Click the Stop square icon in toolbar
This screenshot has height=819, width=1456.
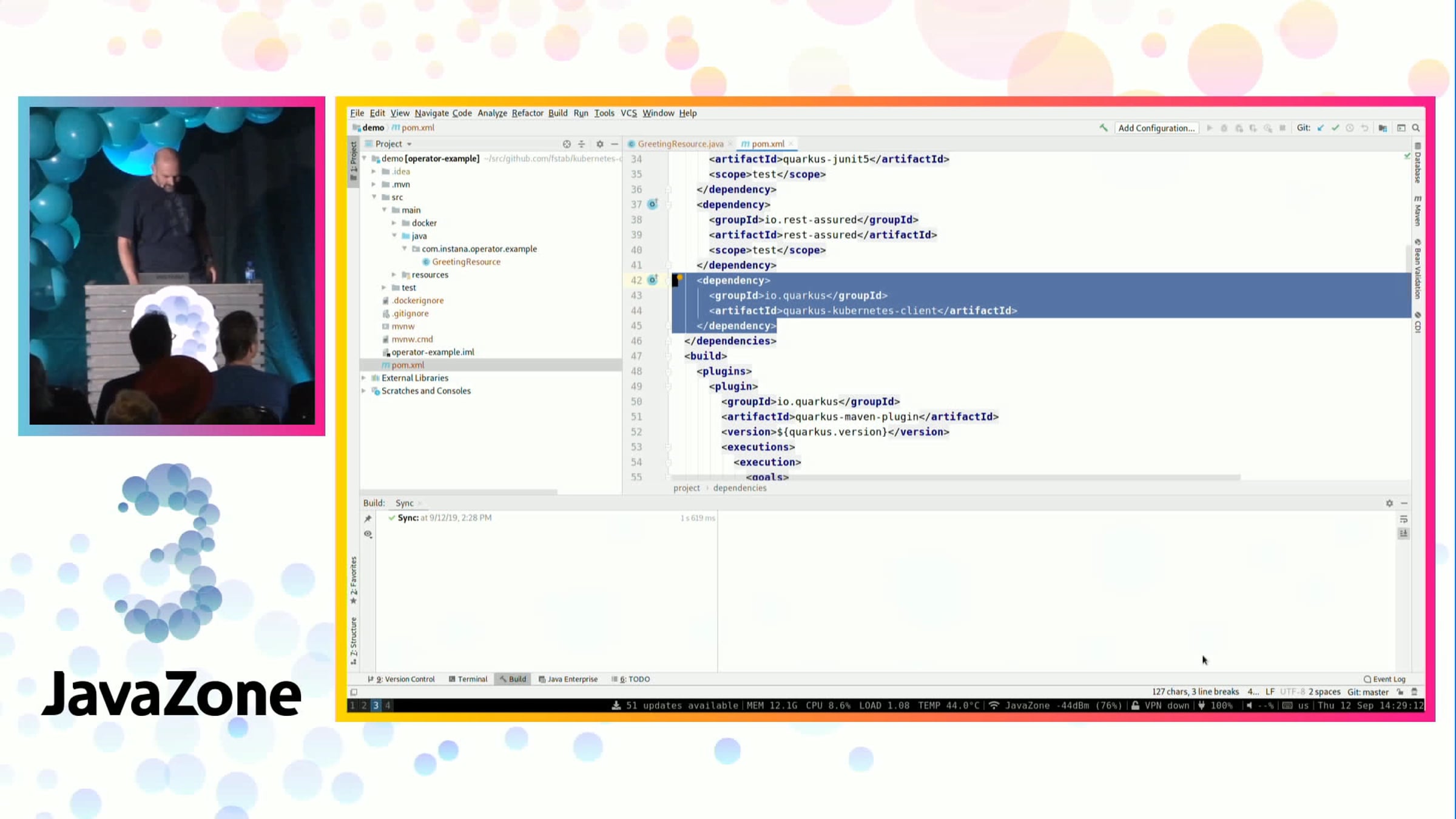click(1282, 128)
